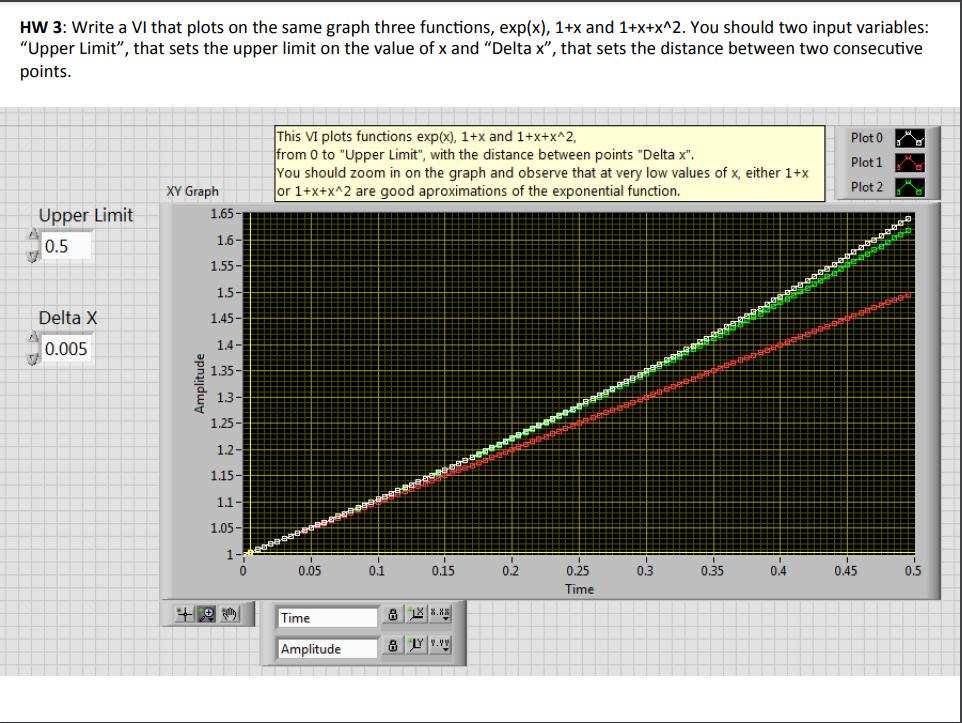This screenshot has width=962, height=723.
Task: Click the Plot 0 label in the legend
Action: click(x=866, y=137)
